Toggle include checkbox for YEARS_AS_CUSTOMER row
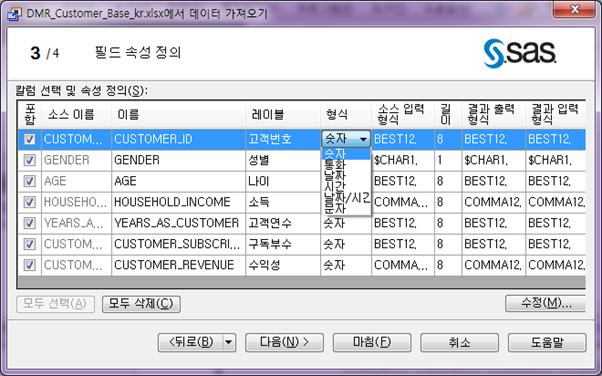The image size is (602, 376). pyautogui.click(x=30, y=223)
